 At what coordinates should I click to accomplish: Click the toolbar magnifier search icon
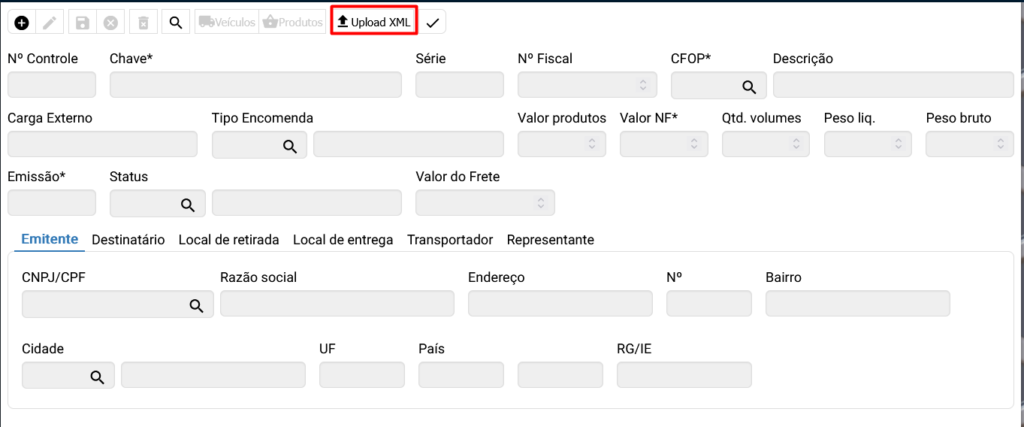click(174, 22)
